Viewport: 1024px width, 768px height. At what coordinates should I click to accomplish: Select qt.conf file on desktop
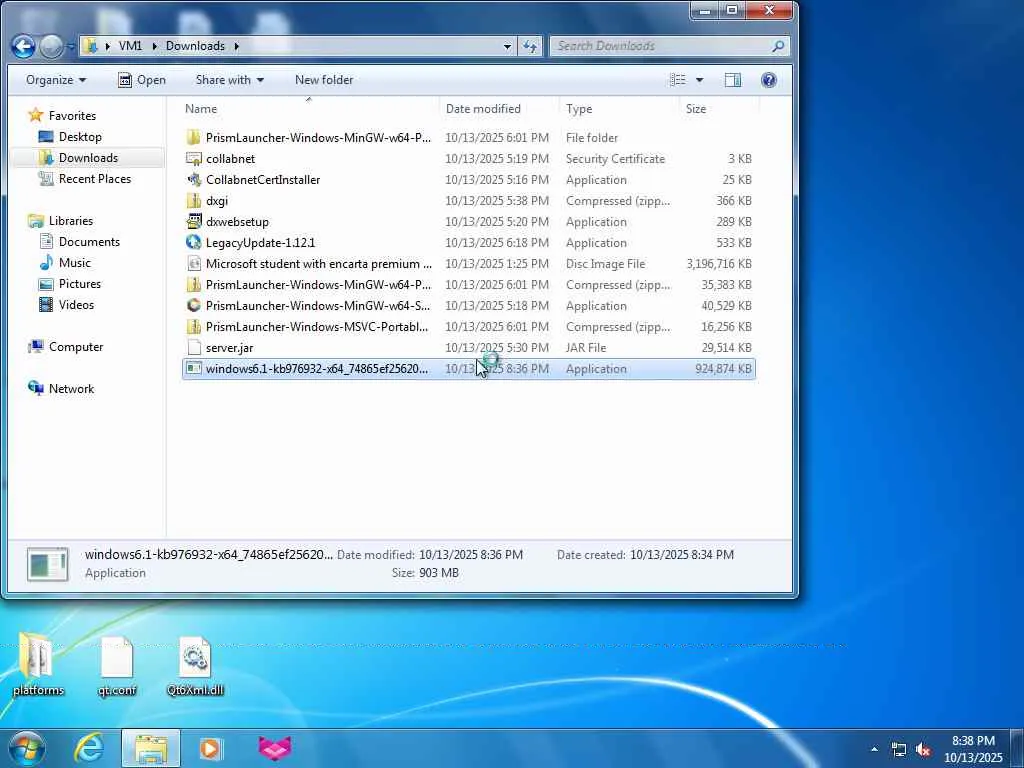pos(117,666)
